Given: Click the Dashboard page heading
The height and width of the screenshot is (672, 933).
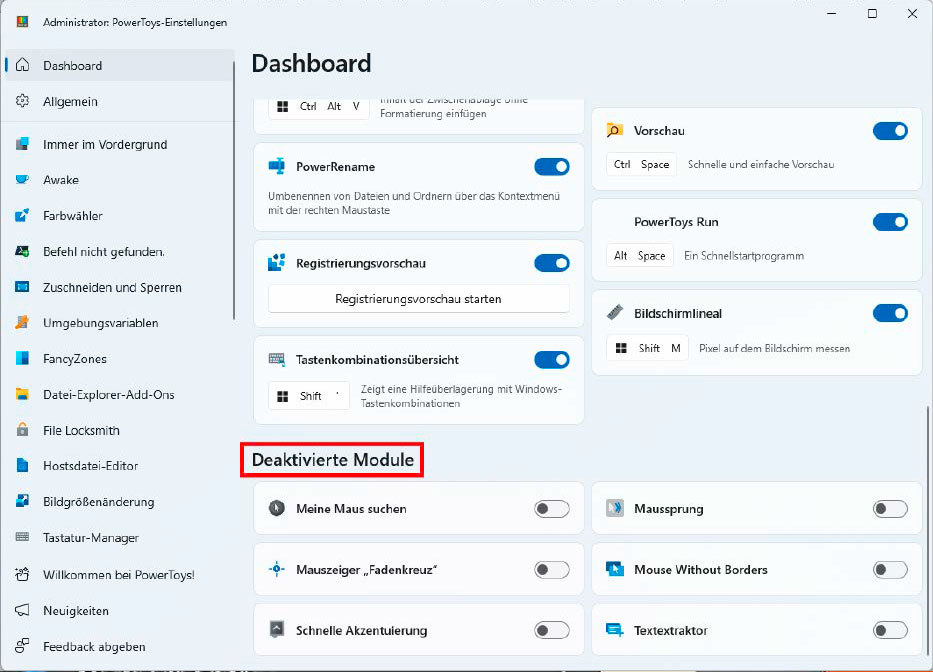Looking at the screenshot, I should tap(311, 64).
